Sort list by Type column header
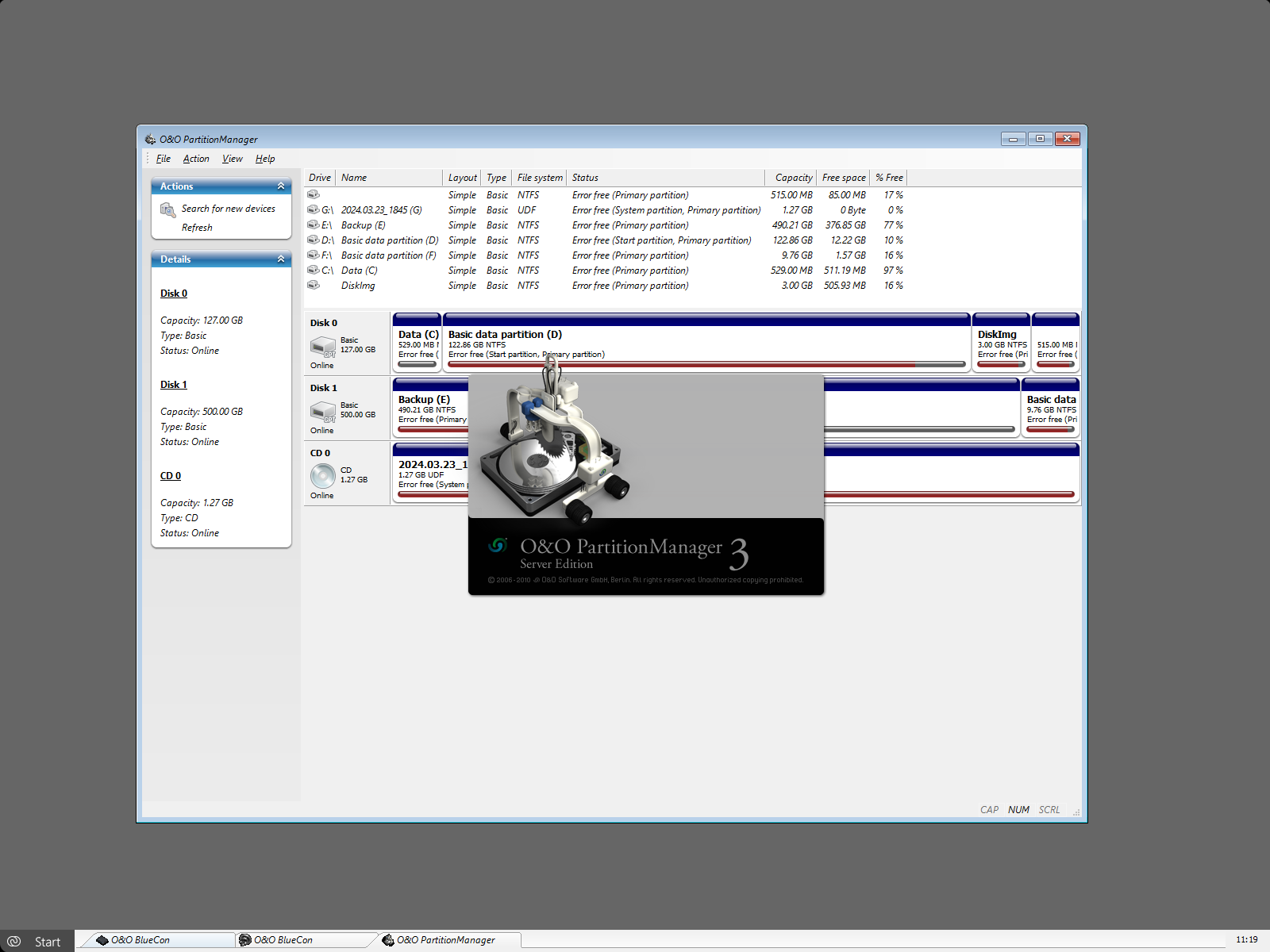The image size is (1270, 952). click(x=497, y=178)
